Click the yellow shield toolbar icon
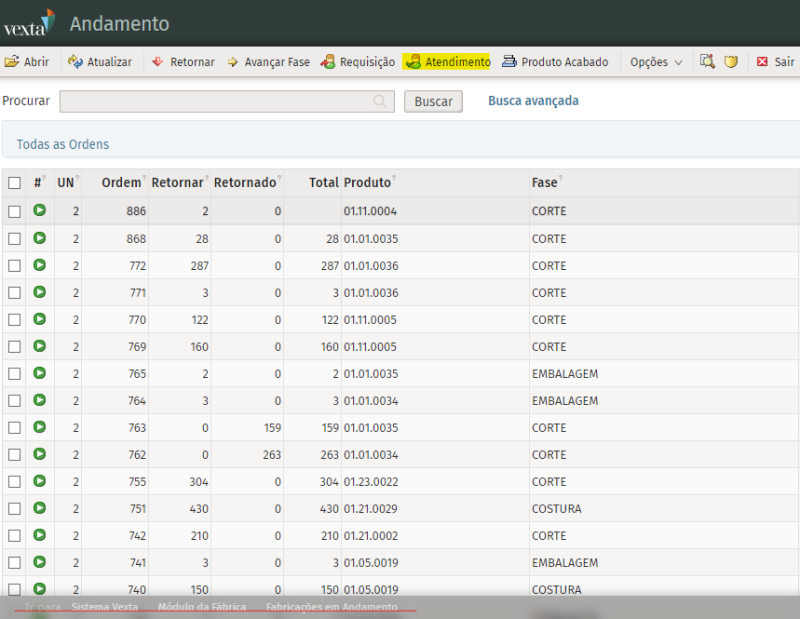Viewport: 800px width, 619px height. click(731, 62)
